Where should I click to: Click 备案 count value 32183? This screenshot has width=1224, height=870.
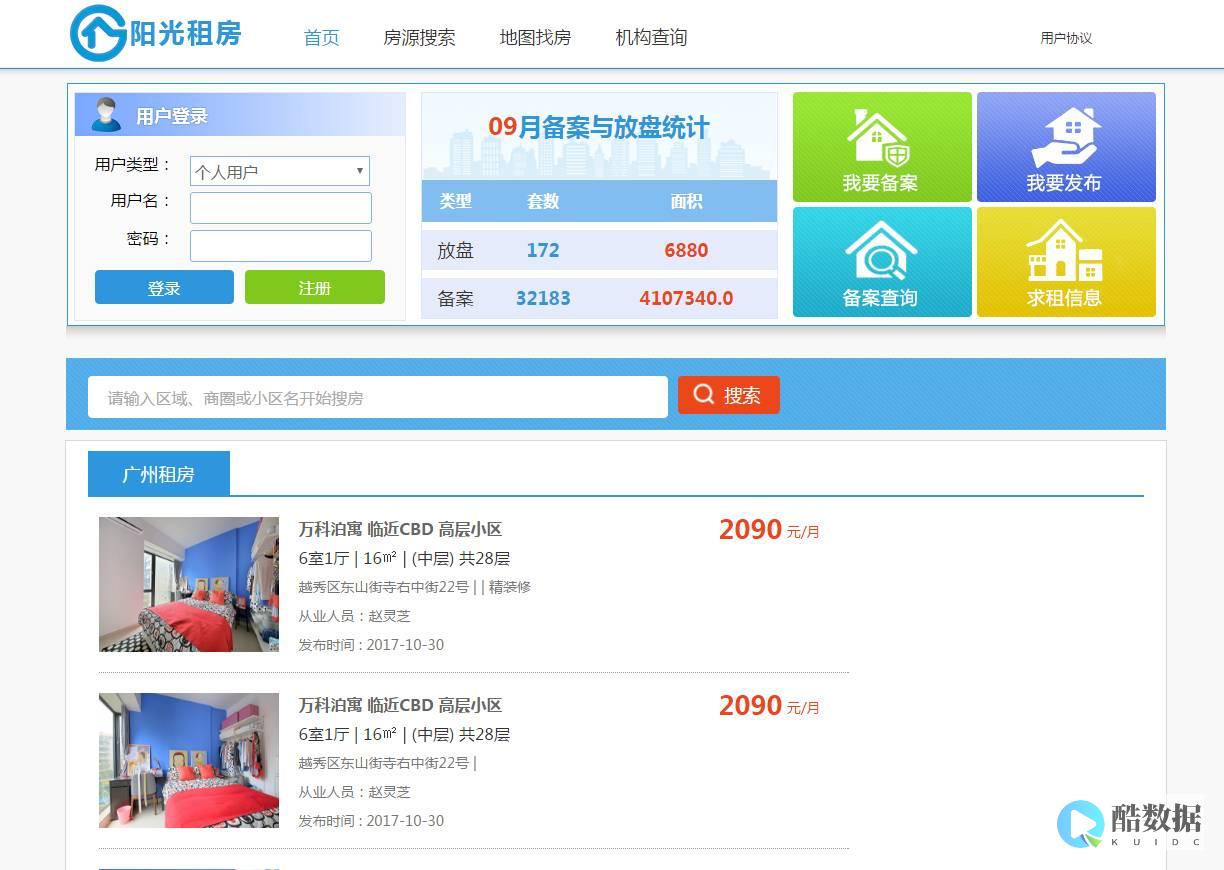click(x=543, y=298)
